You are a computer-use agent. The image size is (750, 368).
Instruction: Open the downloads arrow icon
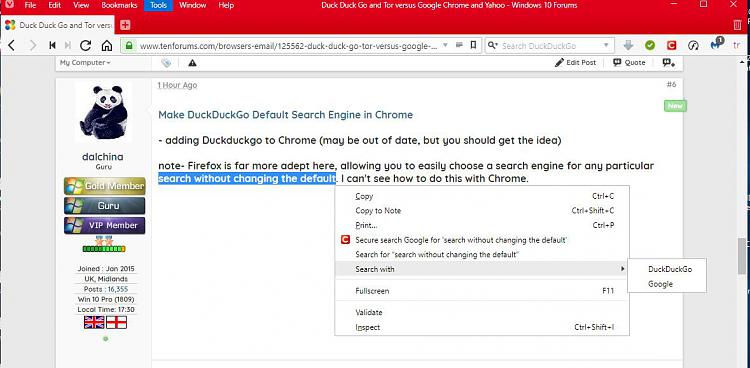629,45
